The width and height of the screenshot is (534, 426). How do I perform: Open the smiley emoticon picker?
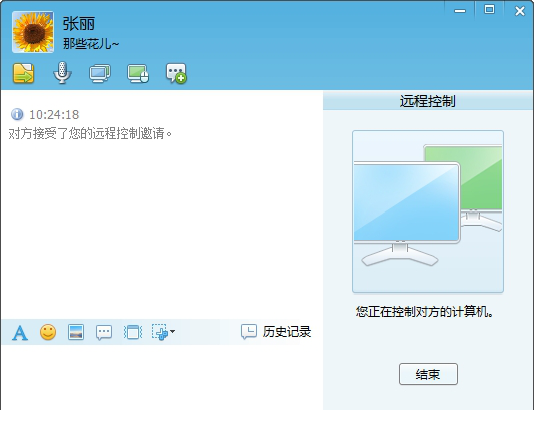click(x=48, y=332)
